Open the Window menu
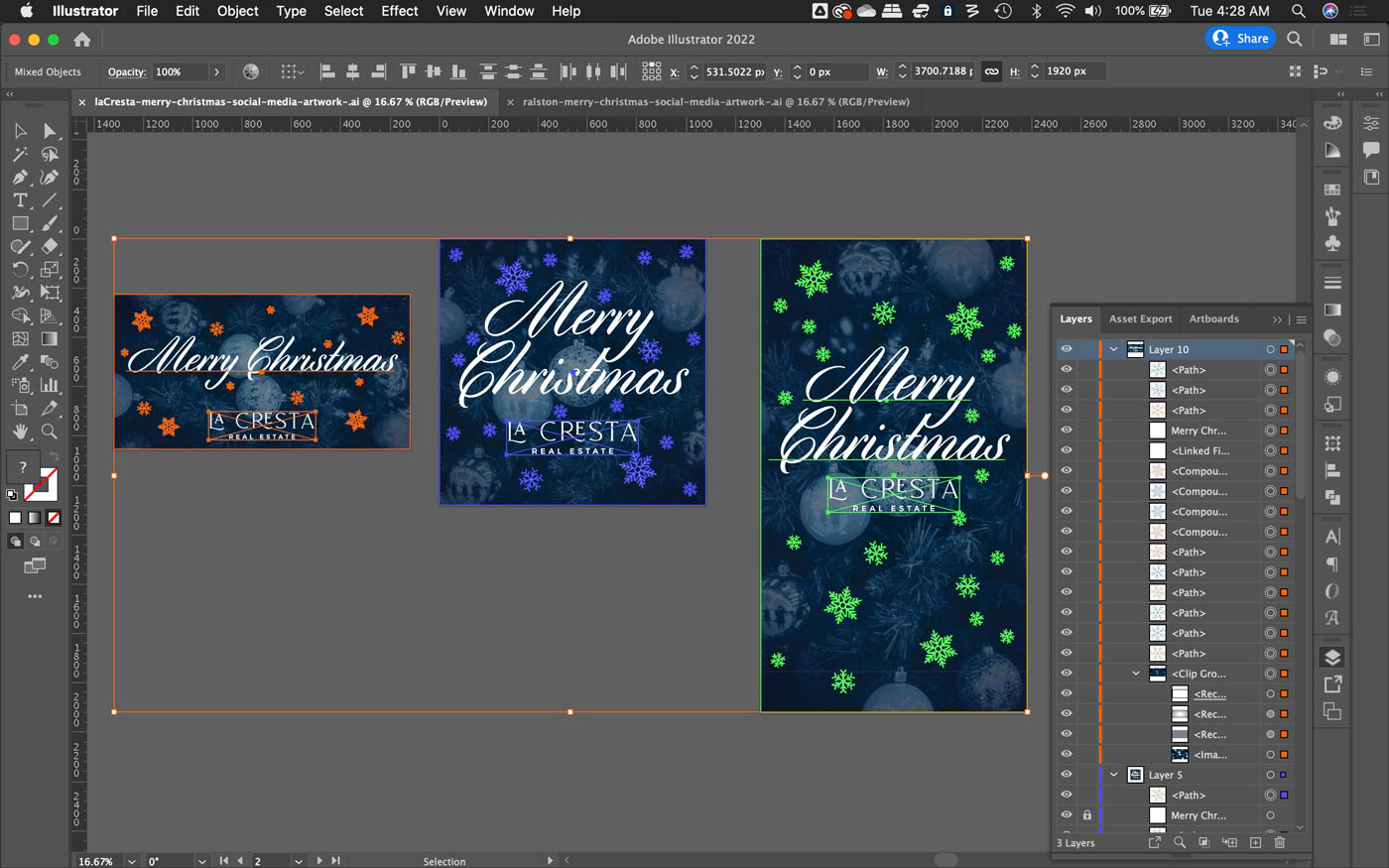 pos(509,11)
